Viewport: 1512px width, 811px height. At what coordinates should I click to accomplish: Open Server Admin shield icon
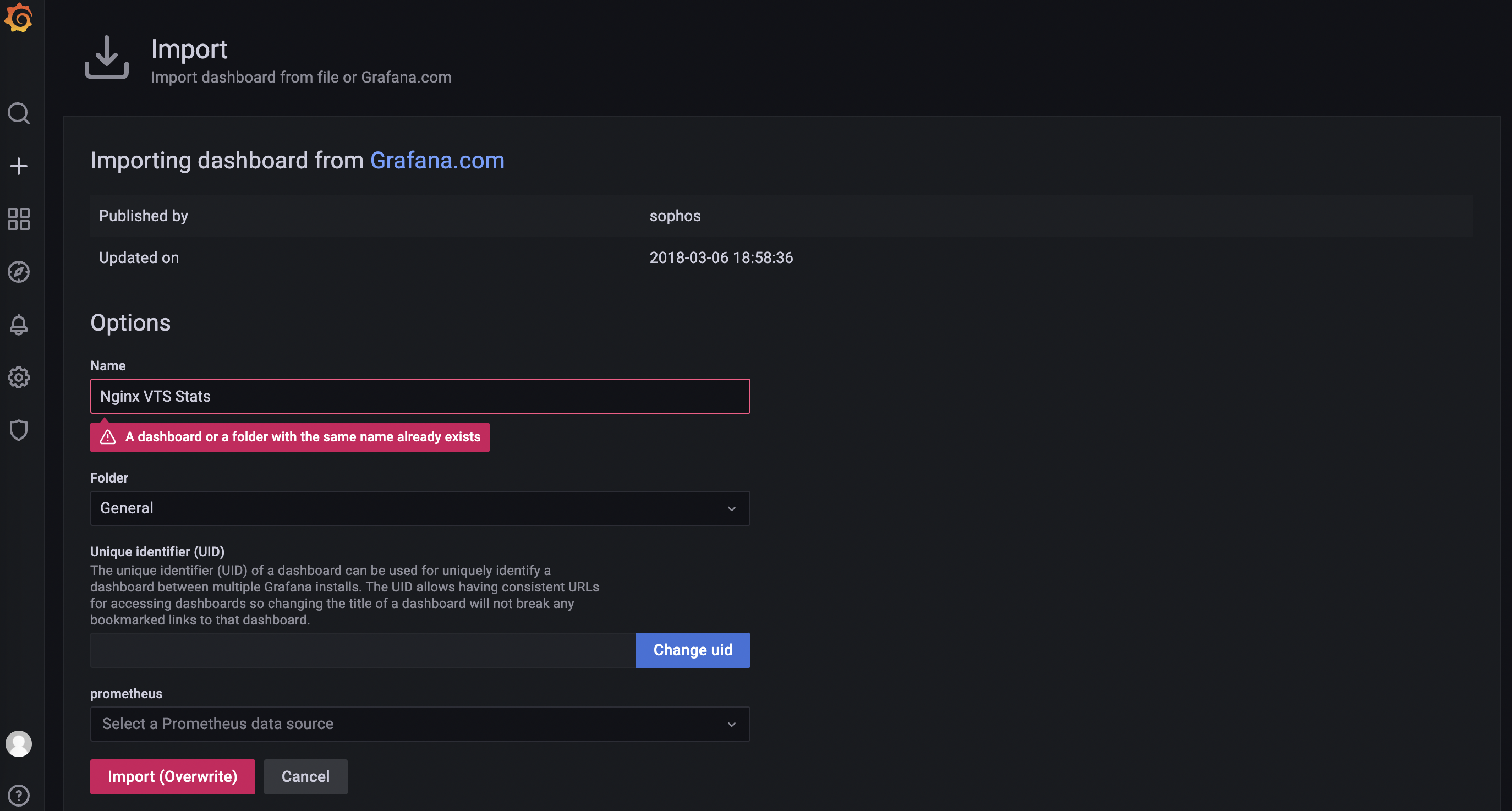(18, 430)
